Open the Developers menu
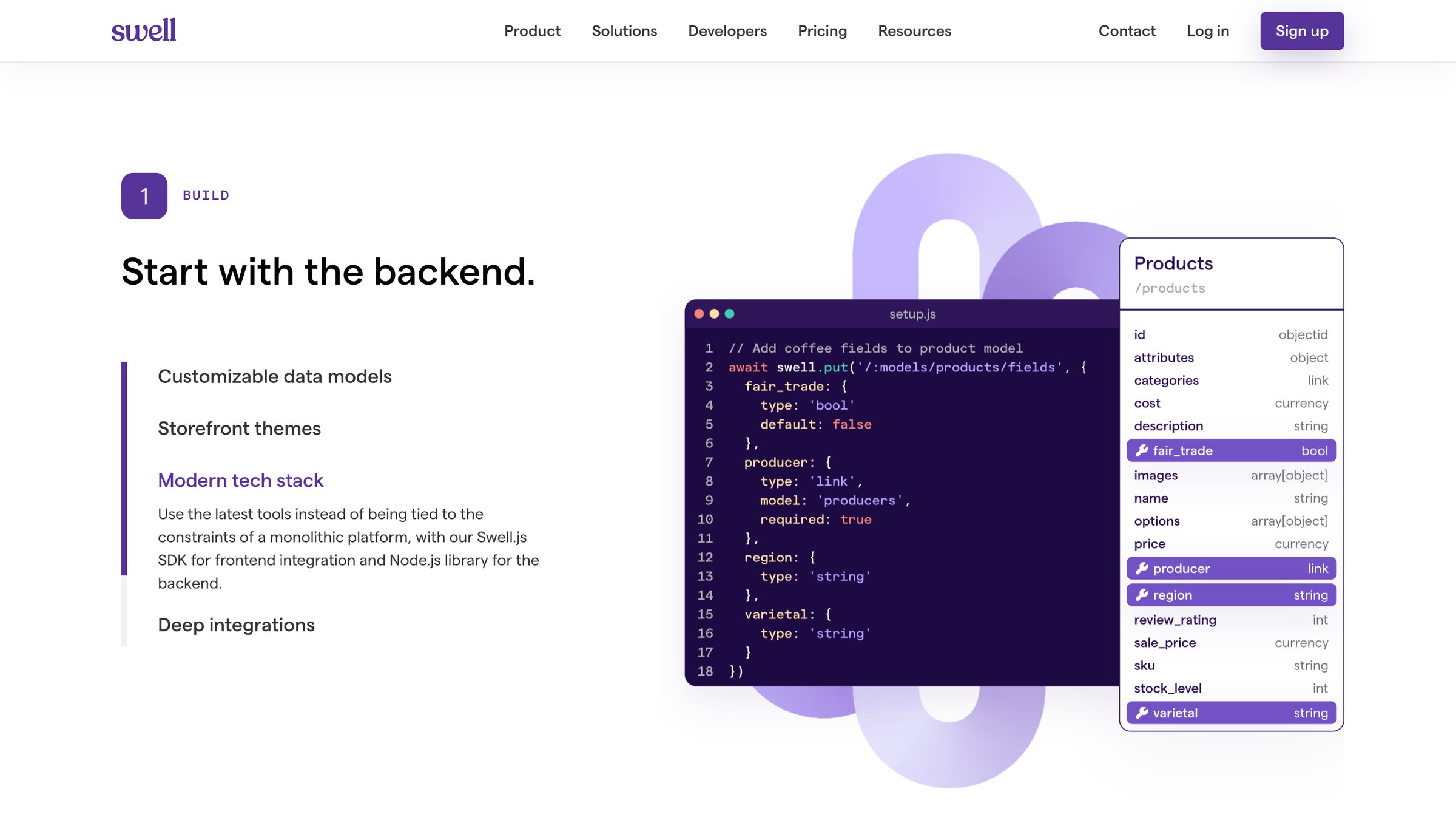This screenshot has width=1456, height=837. click(x=727, y=31)
